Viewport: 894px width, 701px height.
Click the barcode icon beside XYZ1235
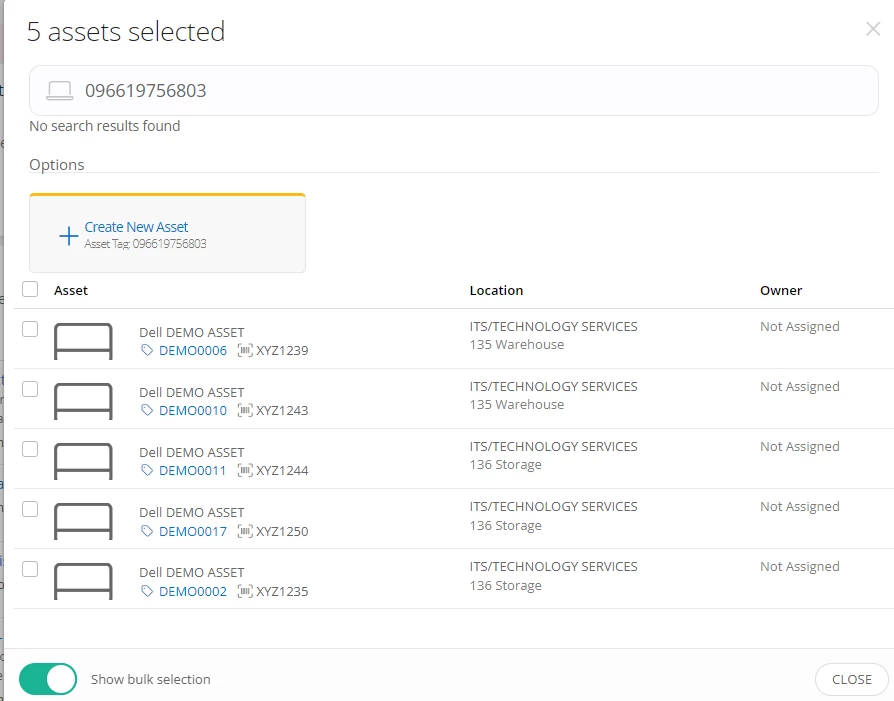point(245,591)
